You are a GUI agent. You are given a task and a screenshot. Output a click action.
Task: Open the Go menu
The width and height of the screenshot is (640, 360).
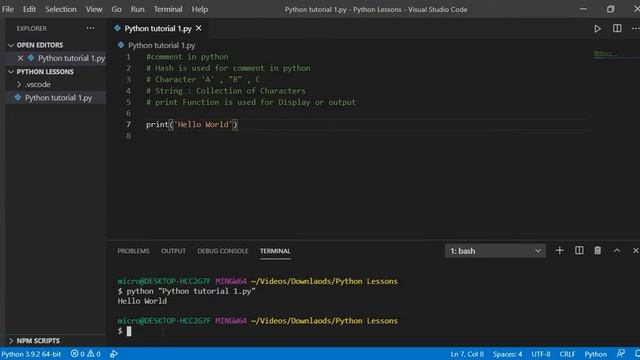coord(116,9)
